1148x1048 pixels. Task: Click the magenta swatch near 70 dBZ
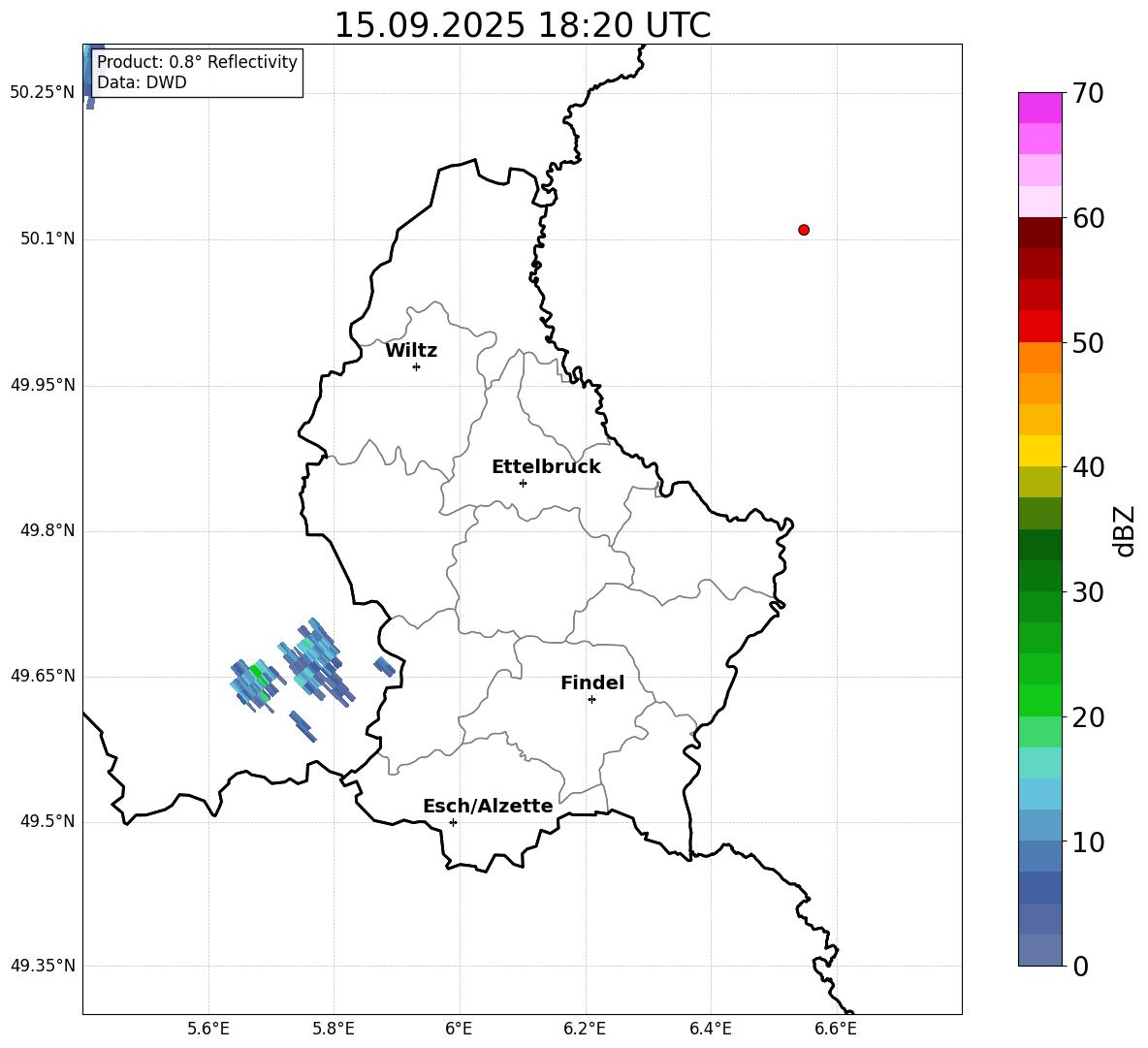1040,108
